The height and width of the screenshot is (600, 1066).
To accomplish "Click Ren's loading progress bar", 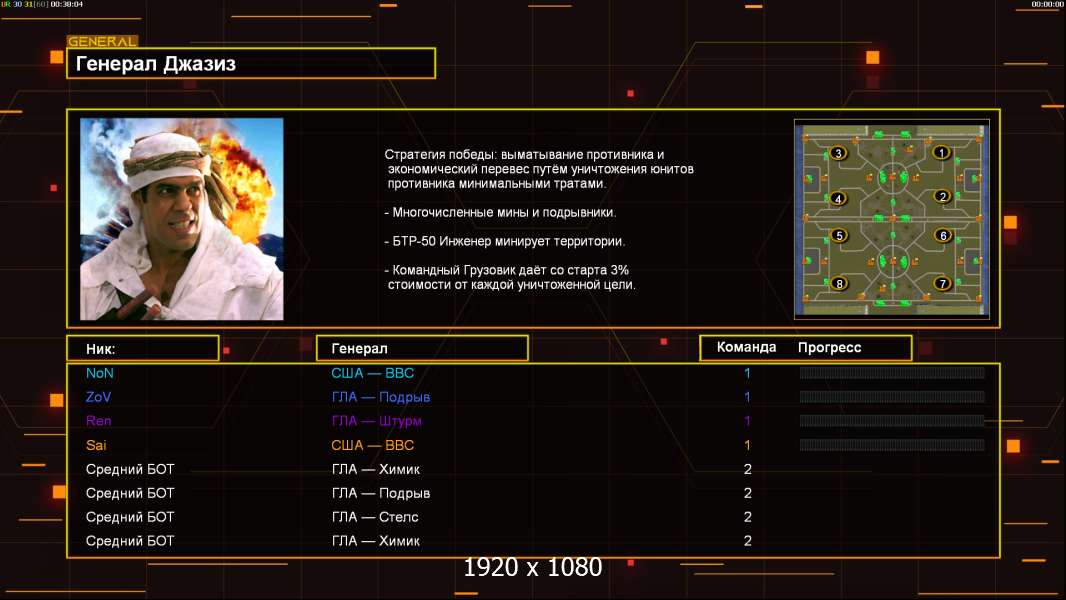I will [892, 421].
